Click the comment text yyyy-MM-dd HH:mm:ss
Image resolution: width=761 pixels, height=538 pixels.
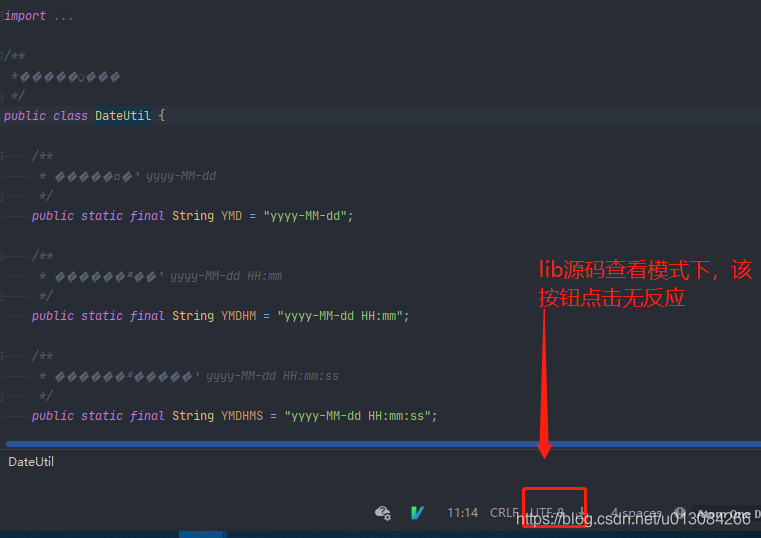click(x=272, y=376)
